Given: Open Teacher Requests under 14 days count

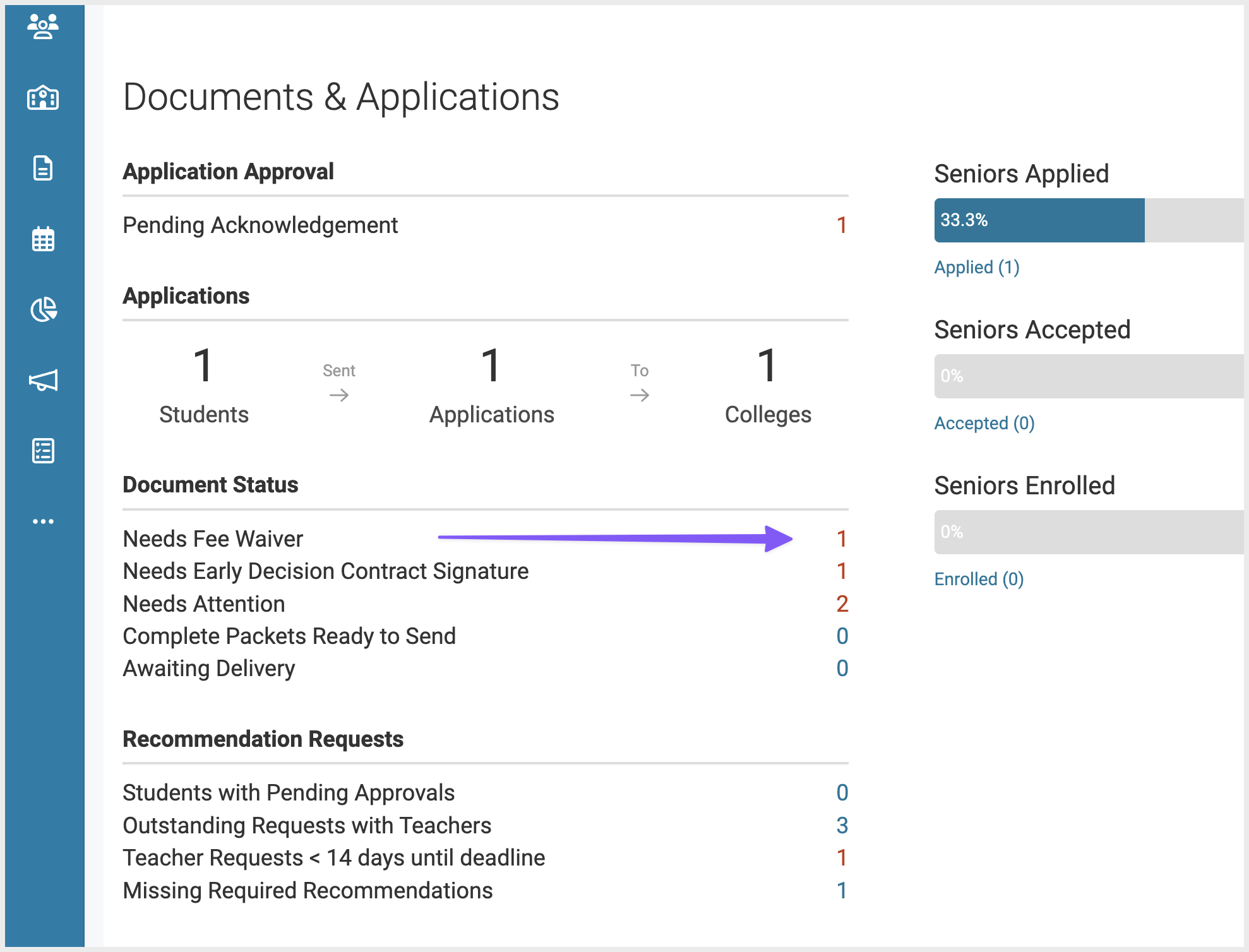Looking at the screenshot, I should (841, 858).
